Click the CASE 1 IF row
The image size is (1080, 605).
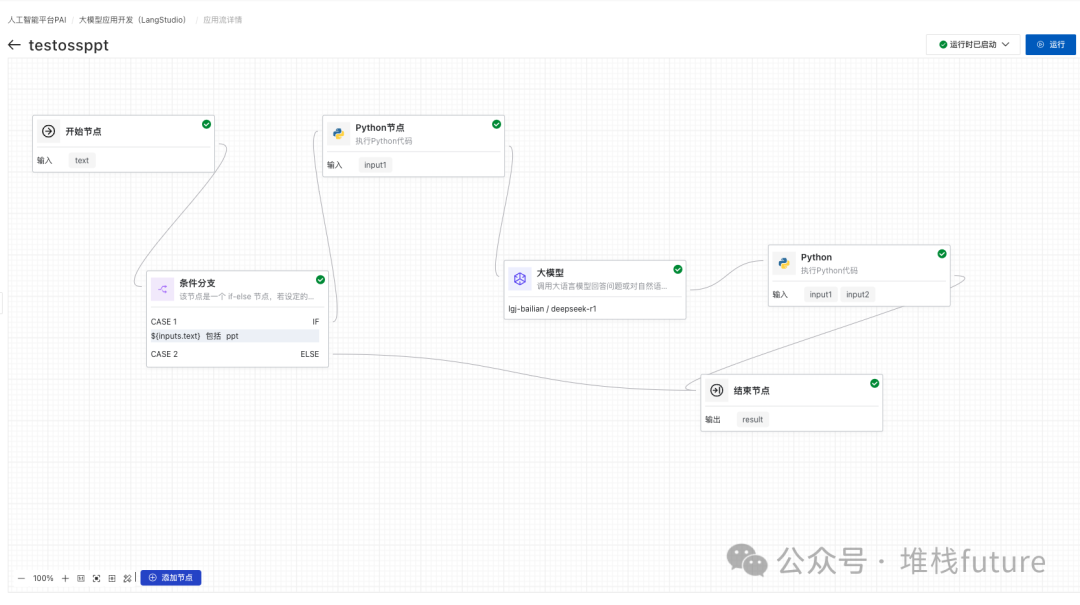(x=235, y=322)
